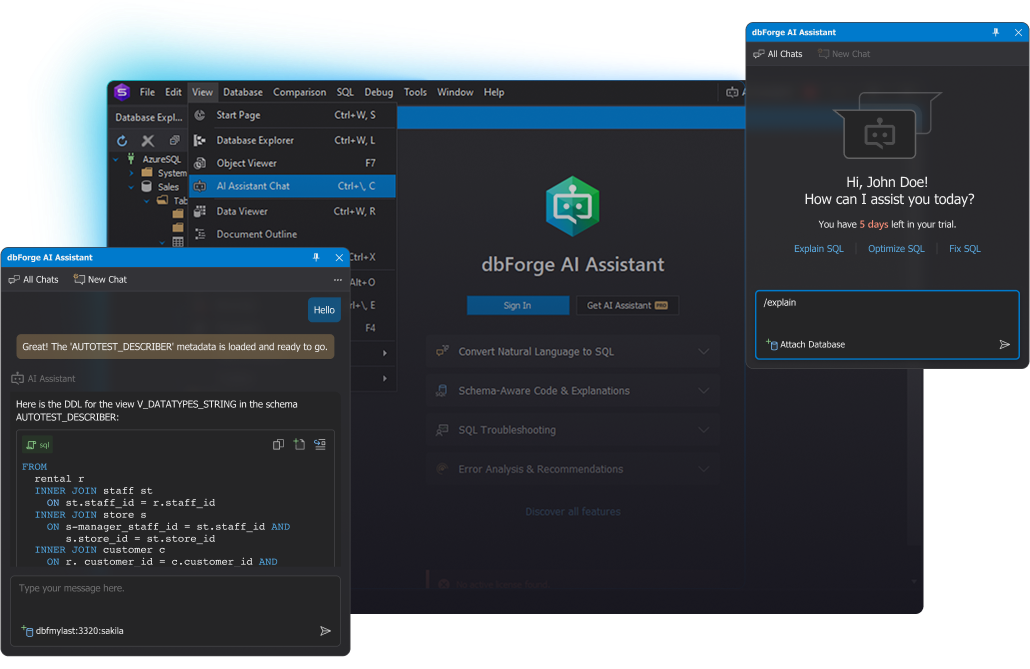Open the Help menu
This screenshot has width=1030, height=669.
494,92
